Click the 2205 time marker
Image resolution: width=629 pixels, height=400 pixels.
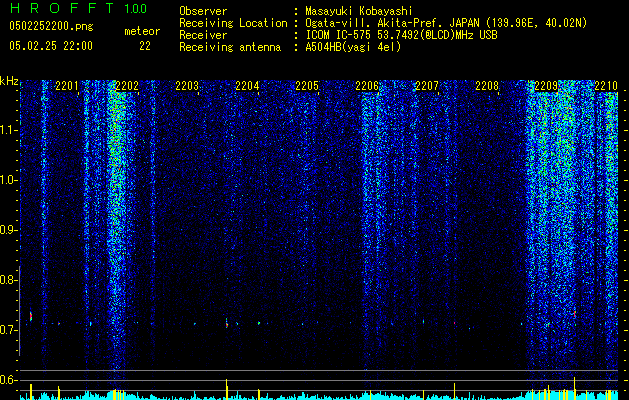click(307, 86)
